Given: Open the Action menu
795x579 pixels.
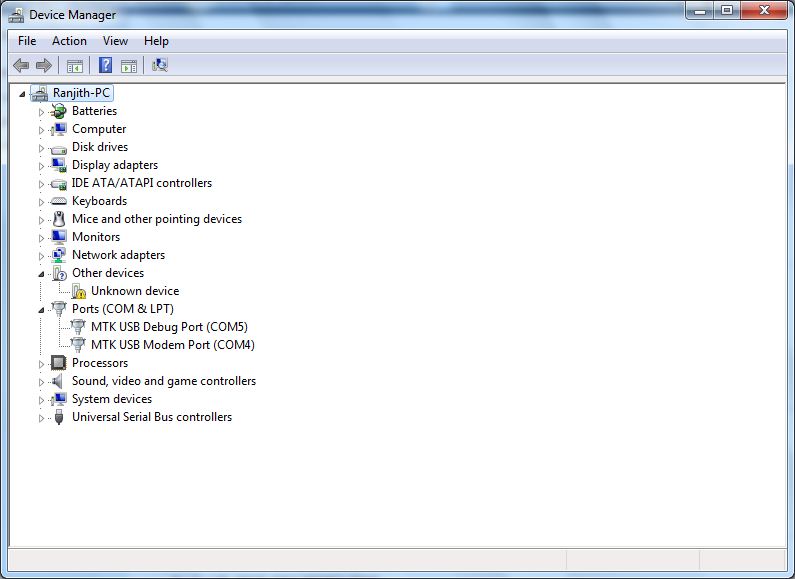Looking at the screenshot, I should tap(69, 41).
